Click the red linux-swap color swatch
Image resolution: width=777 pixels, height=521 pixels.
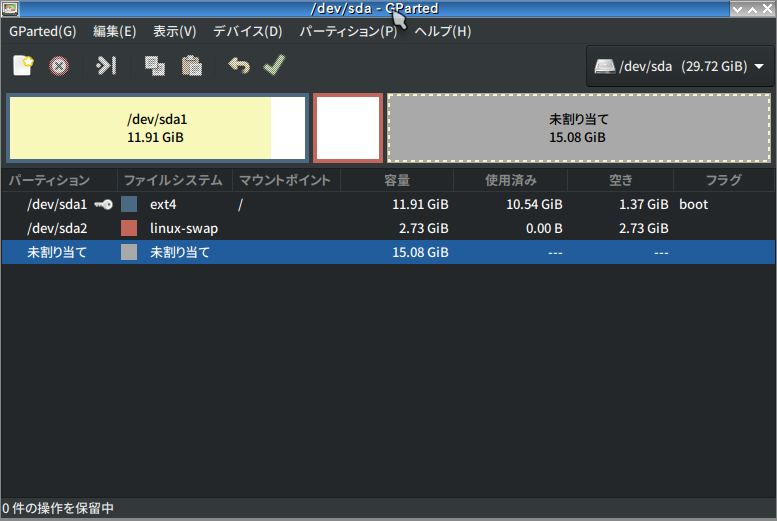129,228
